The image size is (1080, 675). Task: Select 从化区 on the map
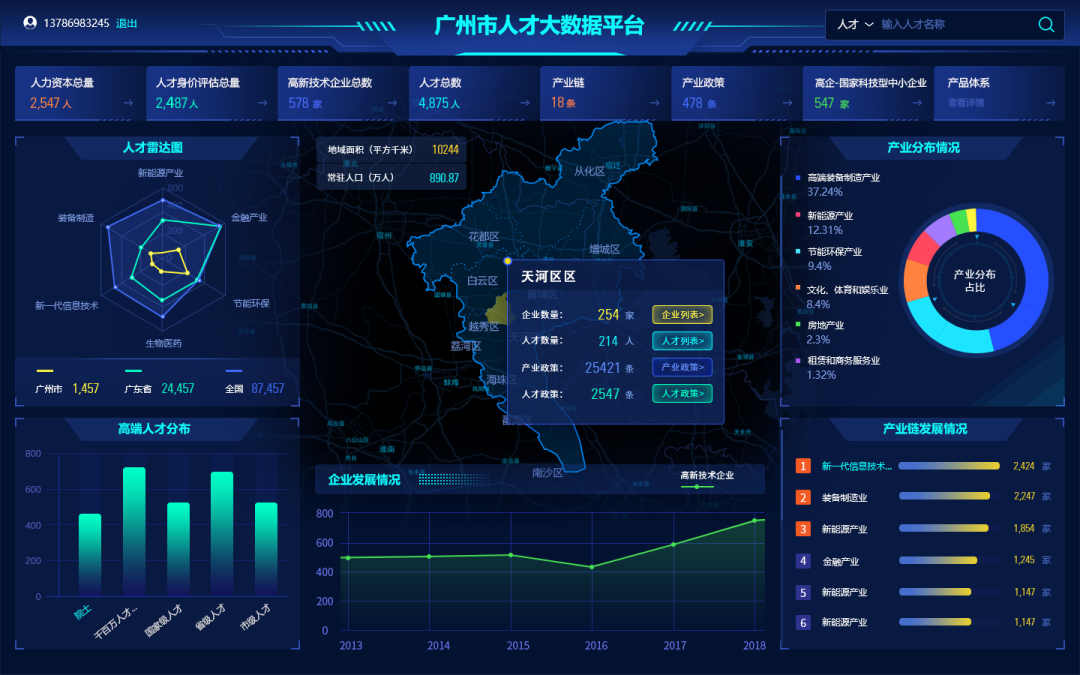coord(589,171)
